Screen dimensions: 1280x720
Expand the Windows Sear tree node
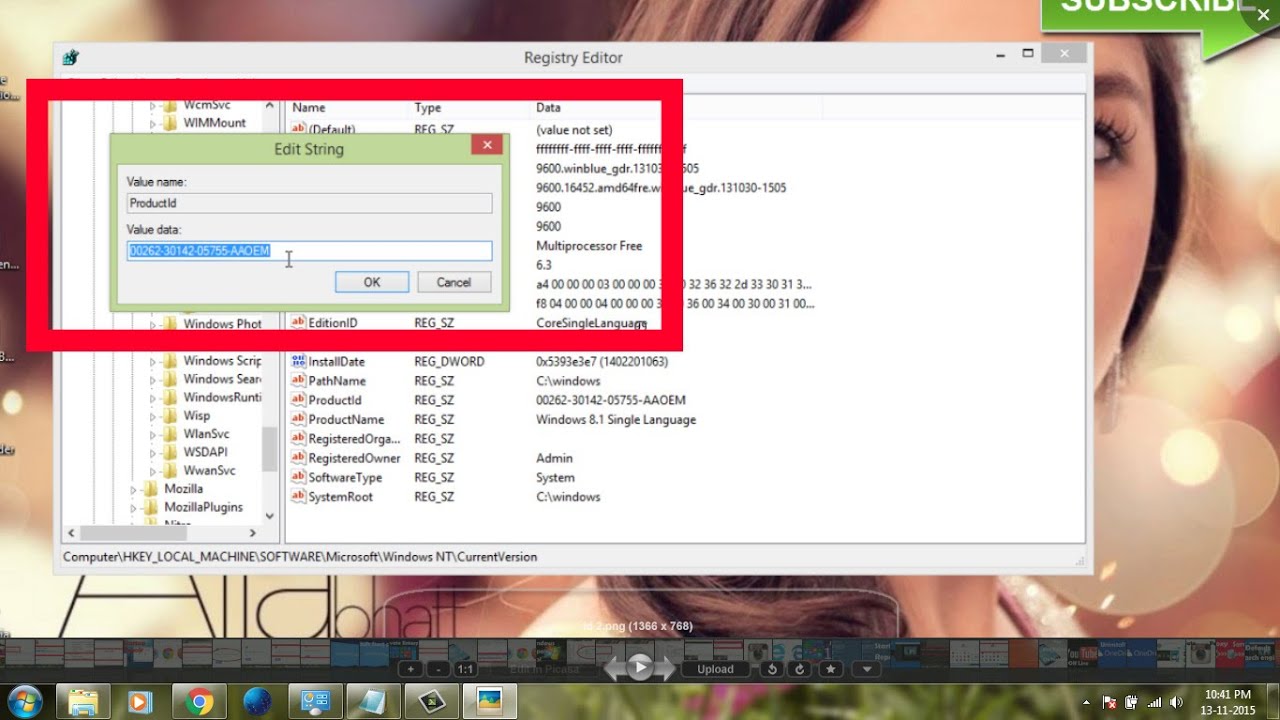(153, 380)
